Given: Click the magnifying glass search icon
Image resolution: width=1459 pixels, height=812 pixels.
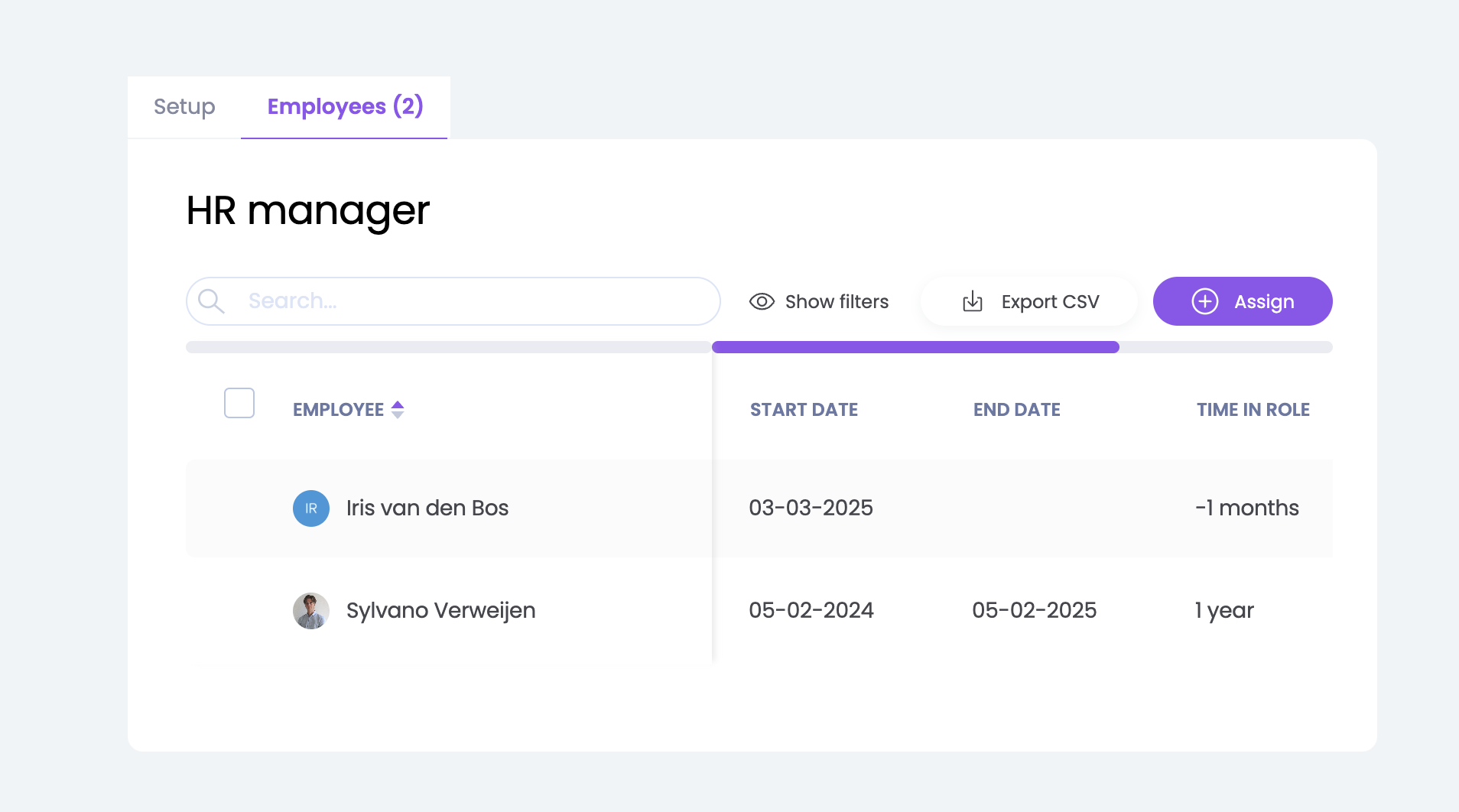Looking at the screenshot, I should tap(211, 301).
